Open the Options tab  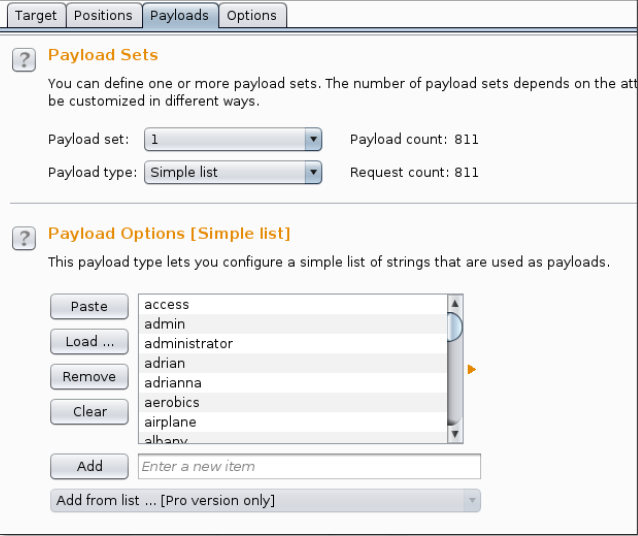tap(252, 15)
